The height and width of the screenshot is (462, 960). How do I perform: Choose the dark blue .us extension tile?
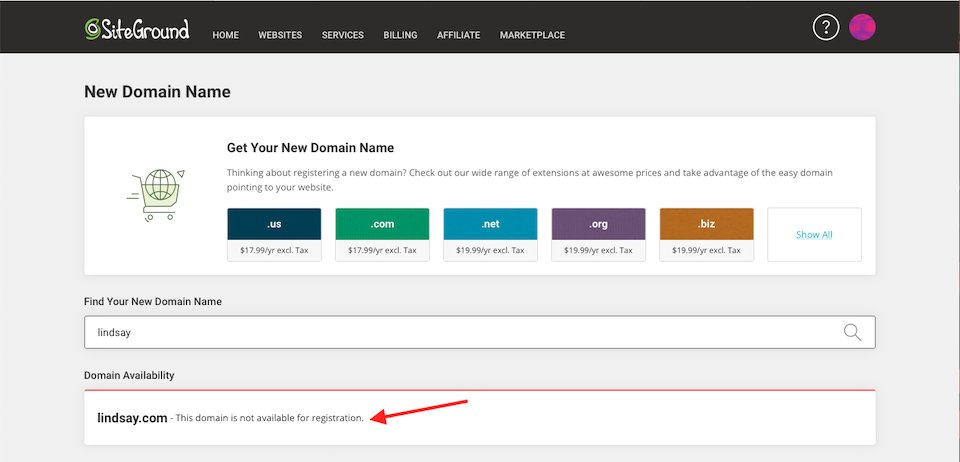274,225
